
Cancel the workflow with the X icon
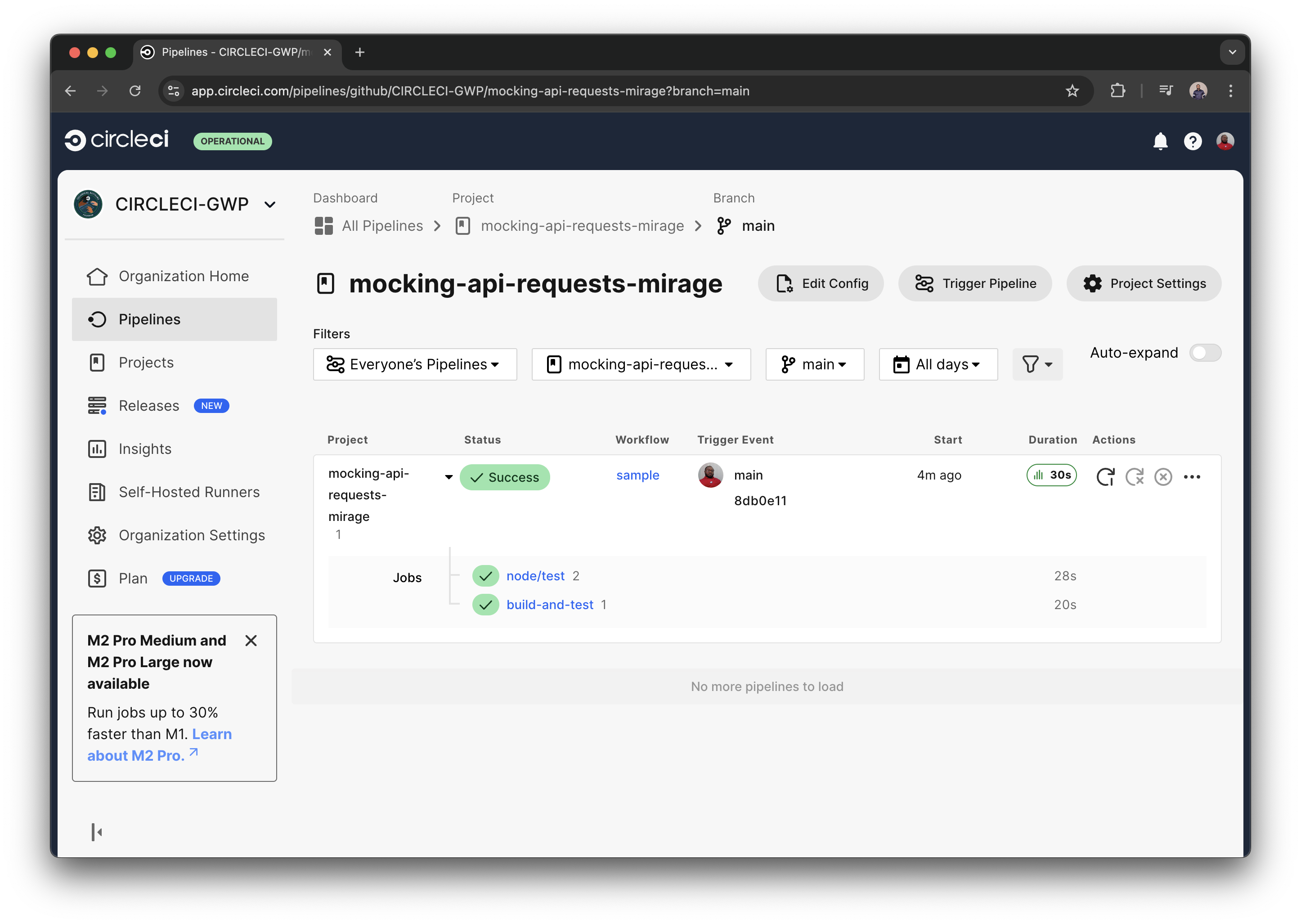point(1163,477)
